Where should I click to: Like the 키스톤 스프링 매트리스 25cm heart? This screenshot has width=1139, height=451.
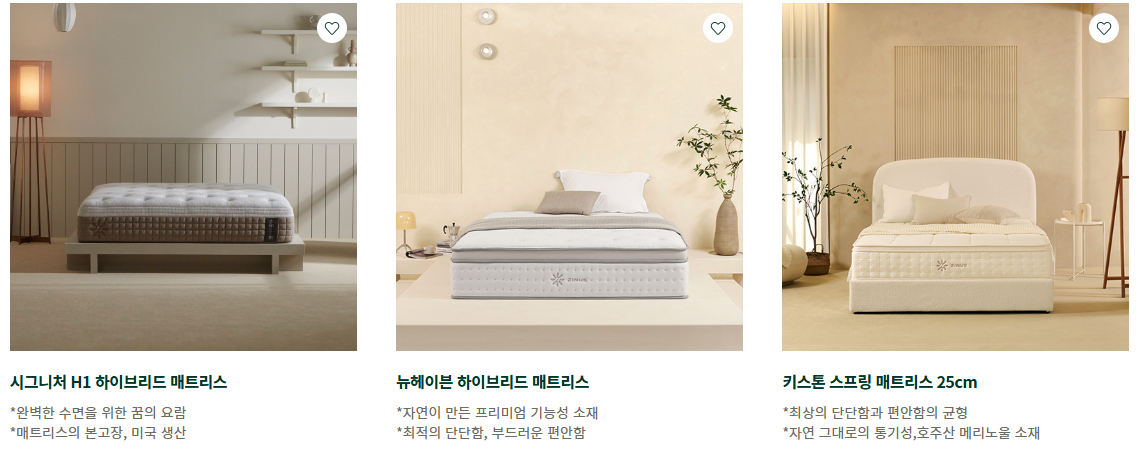[1103, 28]
